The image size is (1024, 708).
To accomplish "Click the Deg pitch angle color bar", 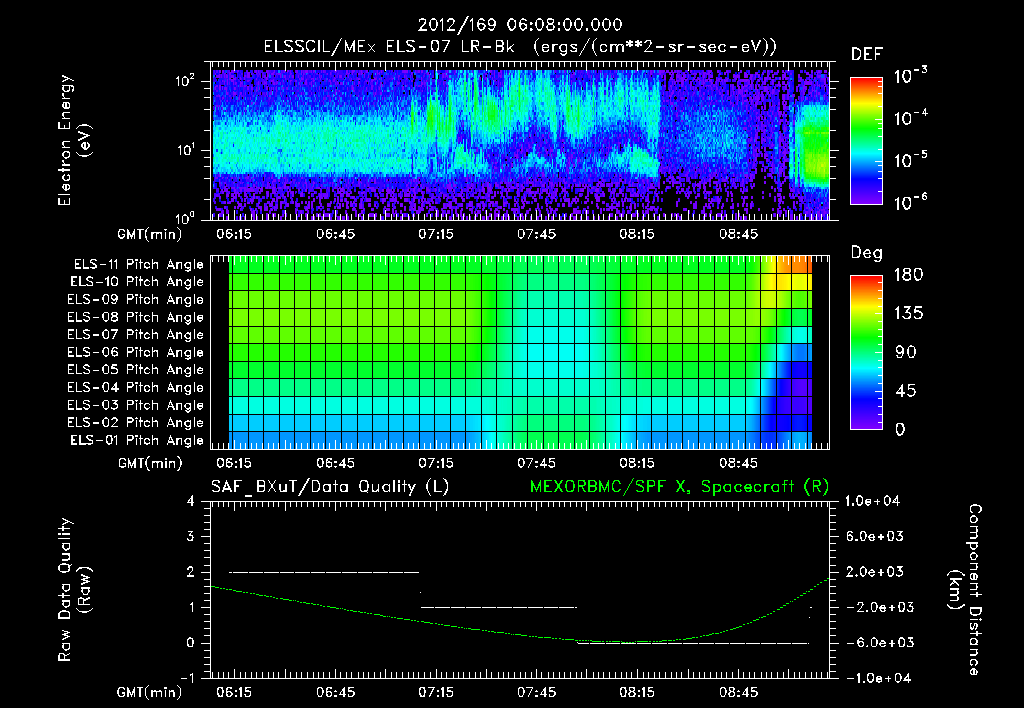I will click(x=866, y=352).
